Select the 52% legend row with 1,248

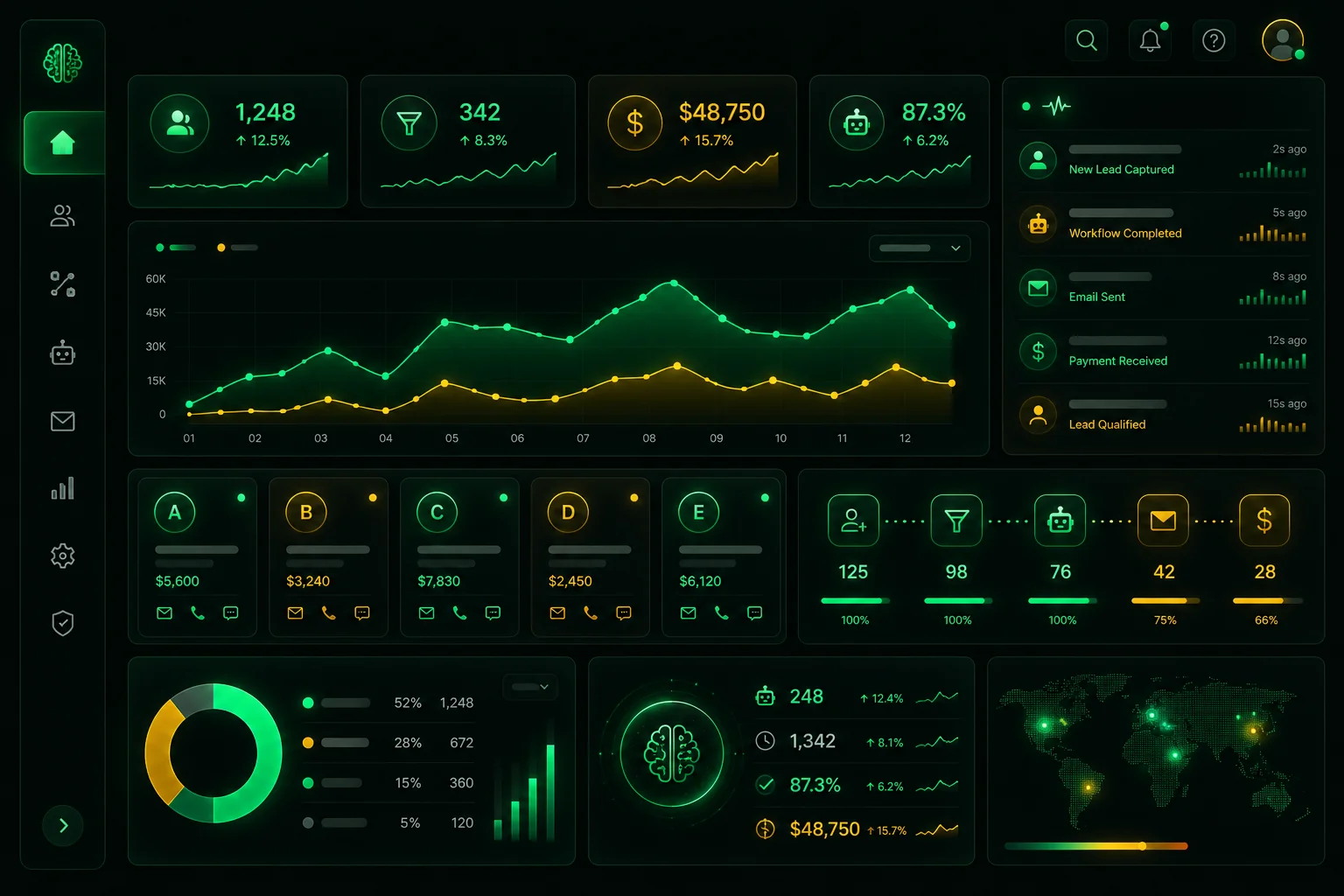pyautogui.click(x=388, y=703)
